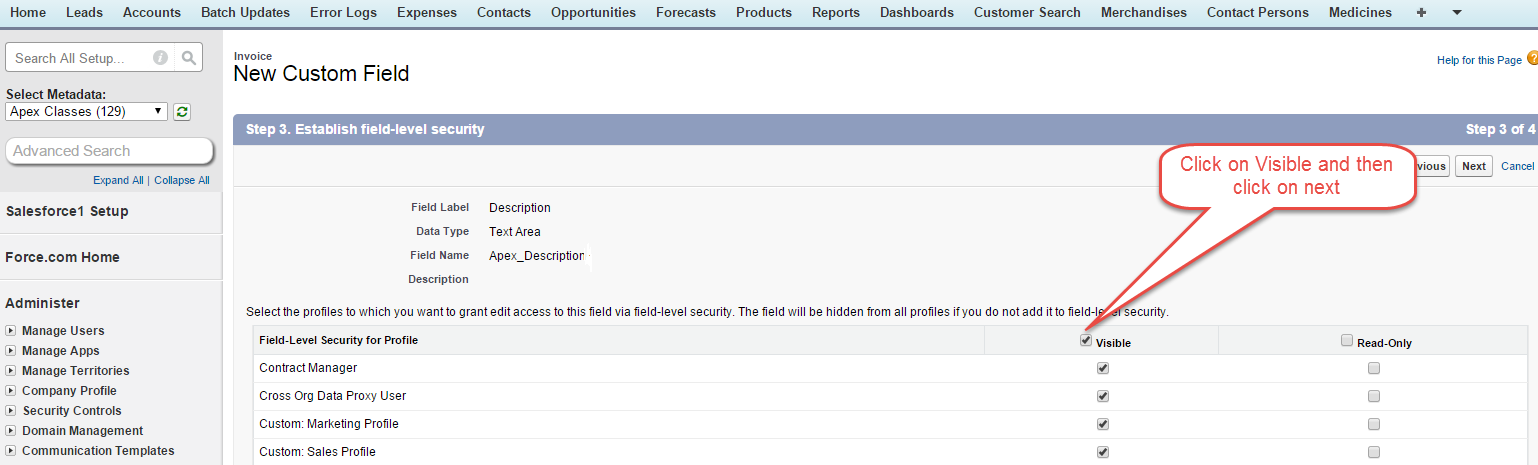Check Read-Only for Custom: Sales Profile

tap(1374, 452)
